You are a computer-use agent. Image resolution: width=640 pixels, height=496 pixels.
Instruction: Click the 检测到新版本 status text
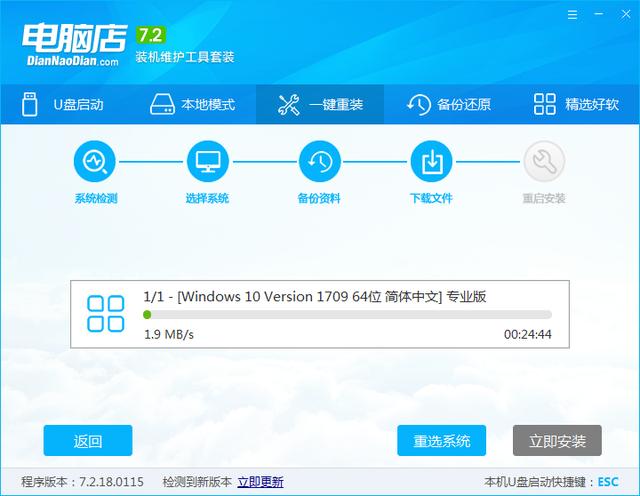click(x=197, y=482)
